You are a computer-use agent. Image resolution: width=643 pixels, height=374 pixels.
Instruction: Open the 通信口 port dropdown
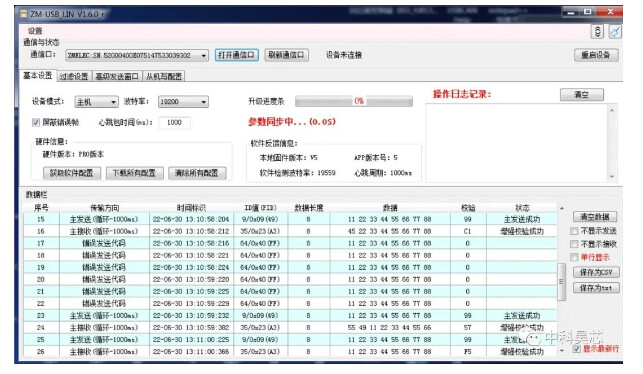click(137, 55)
